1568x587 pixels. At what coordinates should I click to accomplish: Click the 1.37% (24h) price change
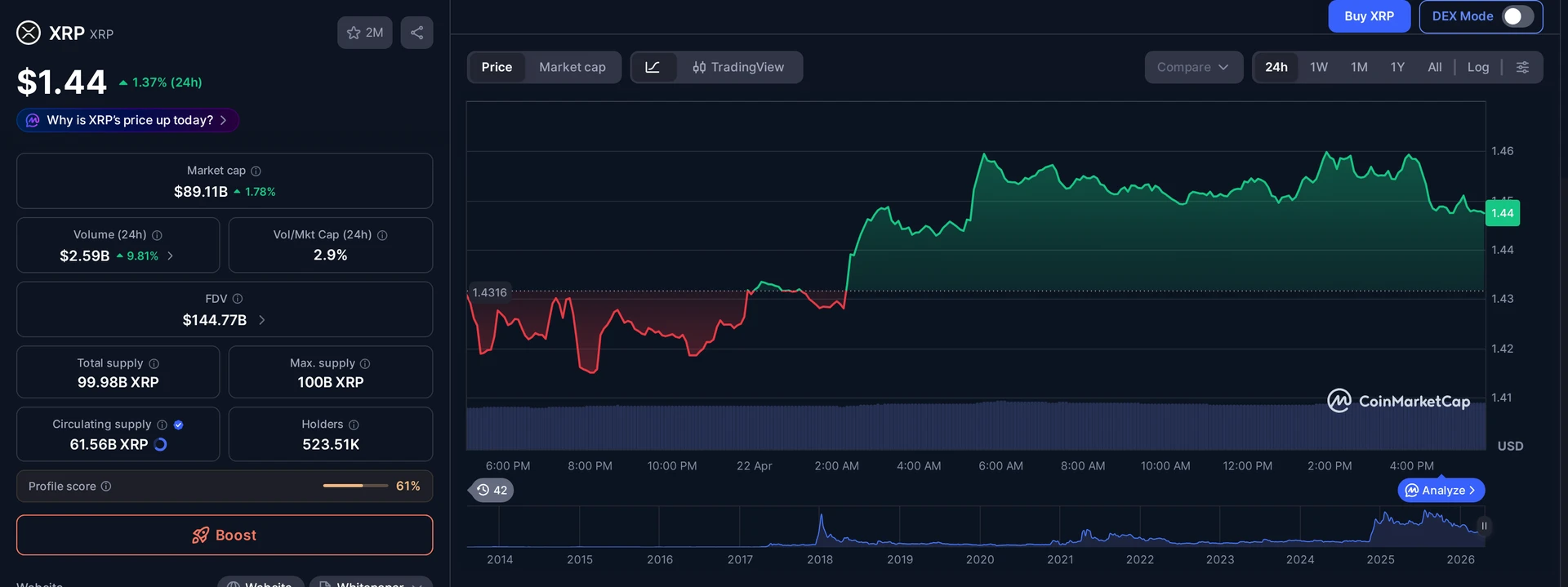160,82
